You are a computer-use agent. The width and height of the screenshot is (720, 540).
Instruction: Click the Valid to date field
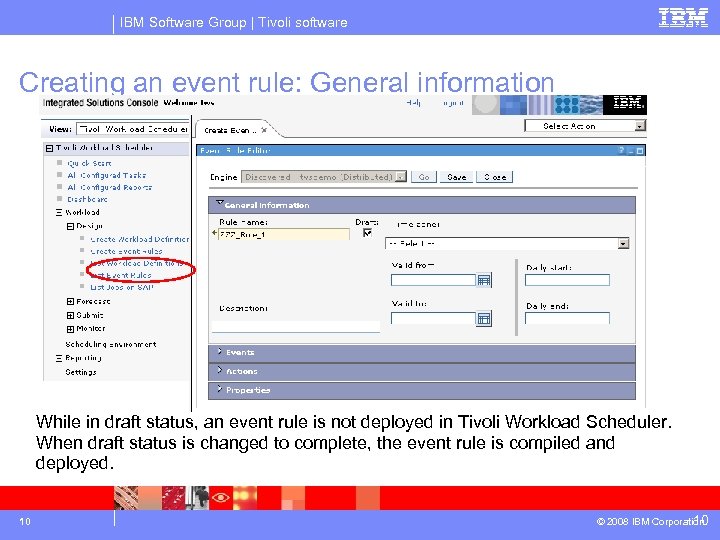433,318
